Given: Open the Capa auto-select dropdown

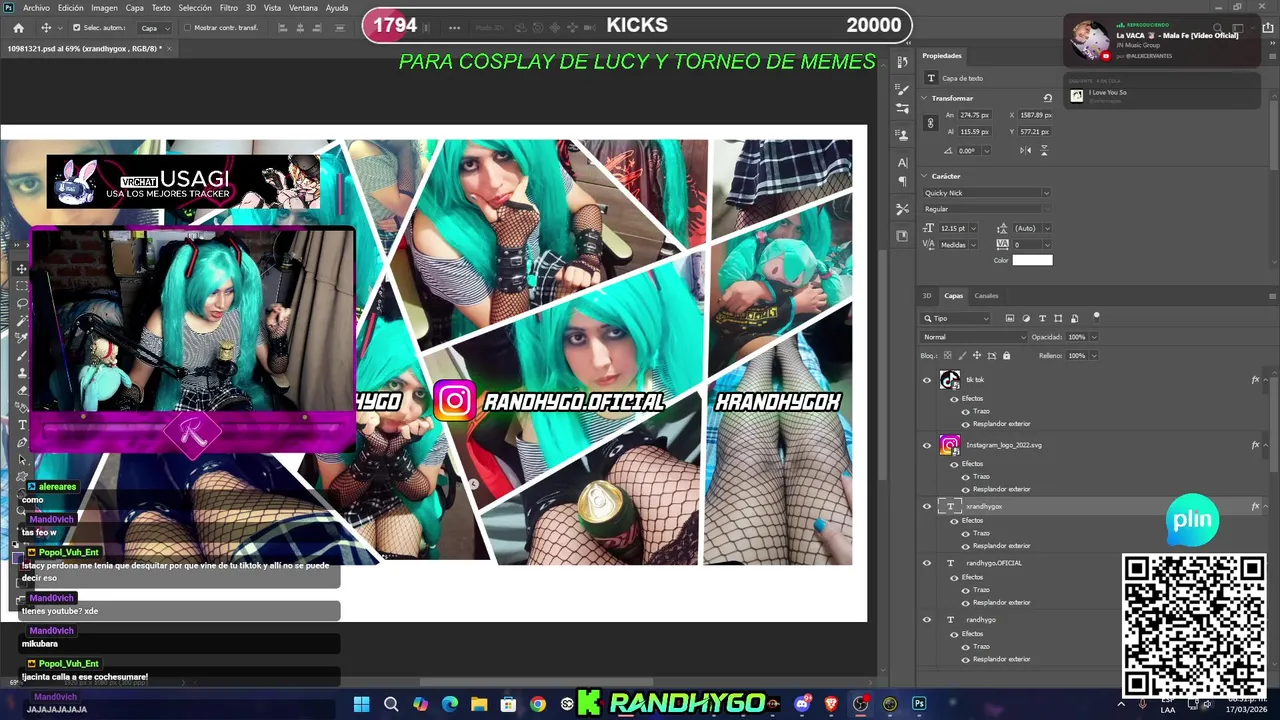Looking at the screenshot, I should [156, 28].
